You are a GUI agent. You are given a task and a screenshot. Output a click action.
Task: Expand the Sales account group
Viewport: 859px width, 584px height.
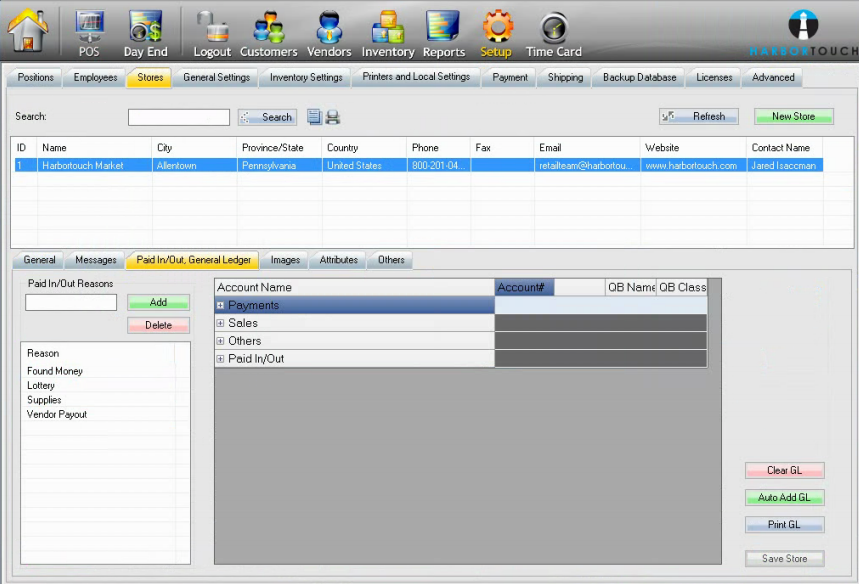pyautogui.click(x=220, y=324)
